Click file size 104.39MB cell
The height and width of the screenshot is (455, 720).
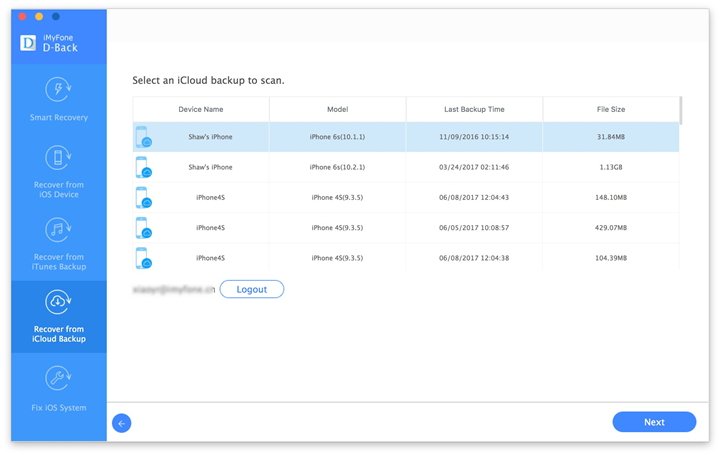click(611, 258)
